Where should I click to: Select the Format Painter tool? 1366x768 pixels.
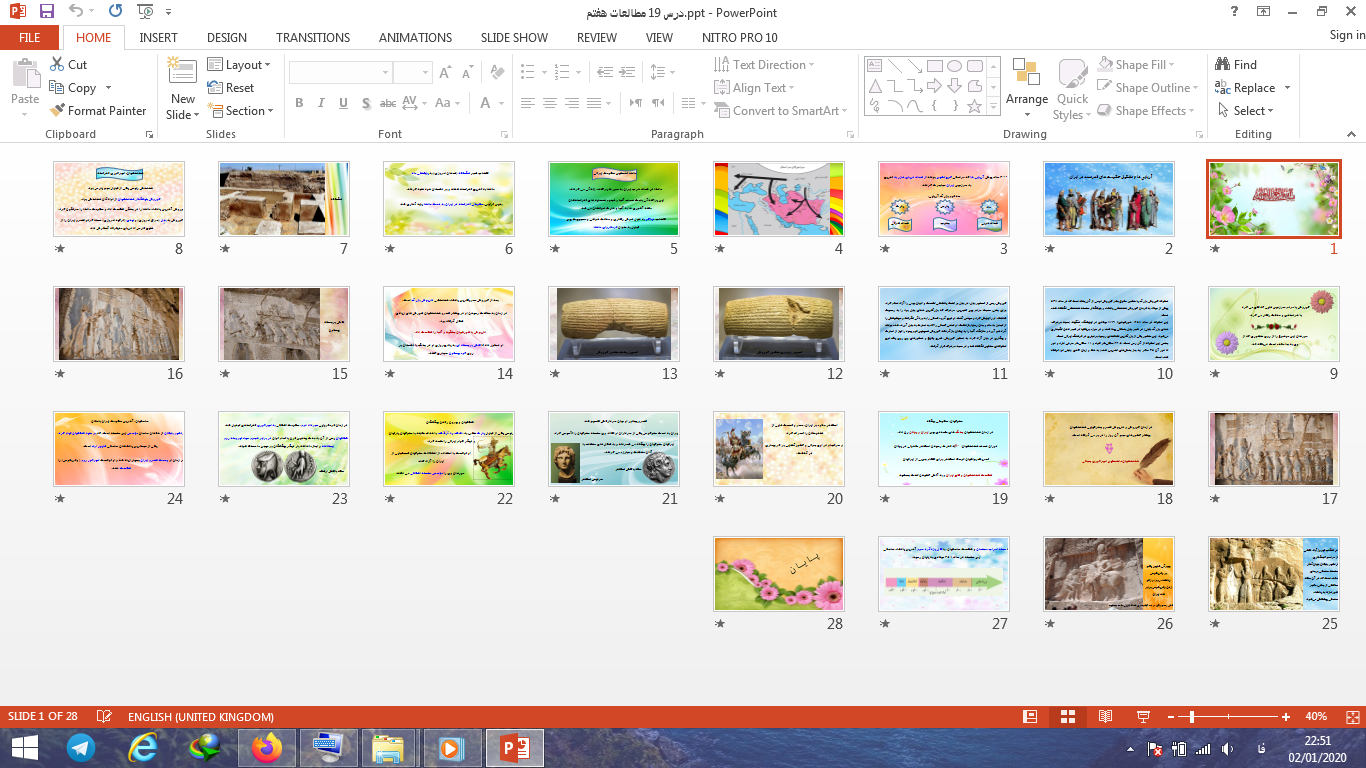point(97,111)
